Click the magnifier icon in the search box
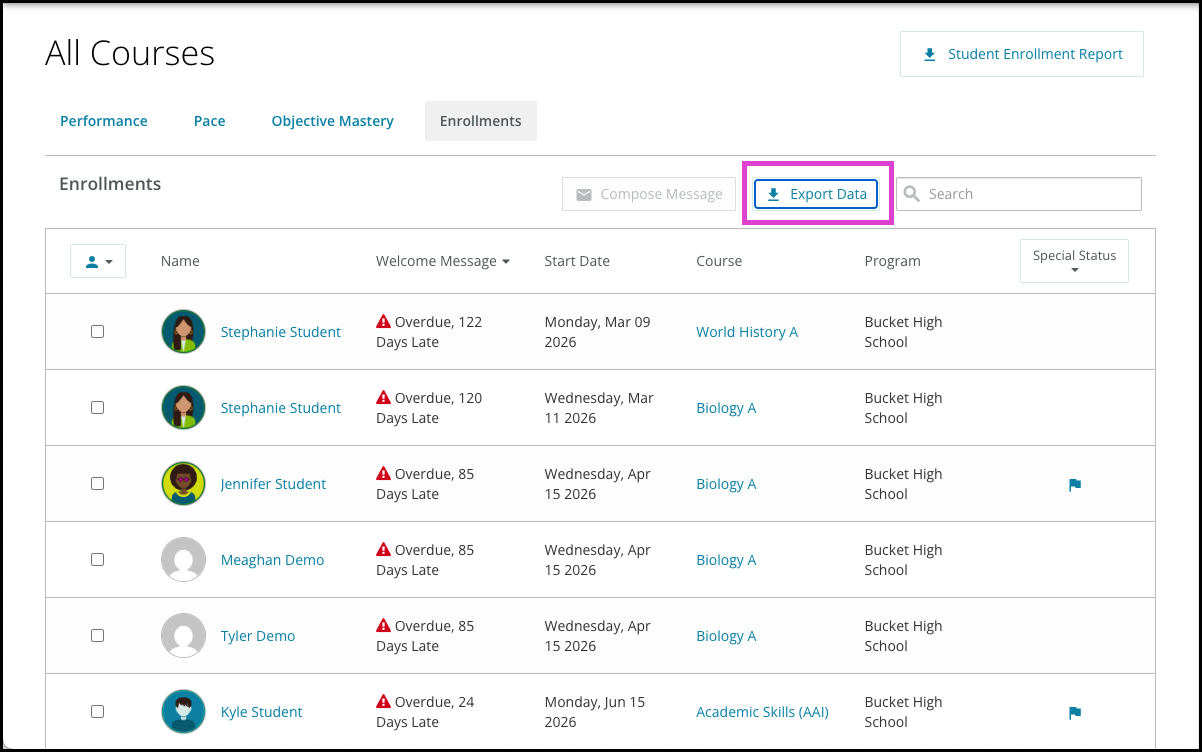 (912, 194)
